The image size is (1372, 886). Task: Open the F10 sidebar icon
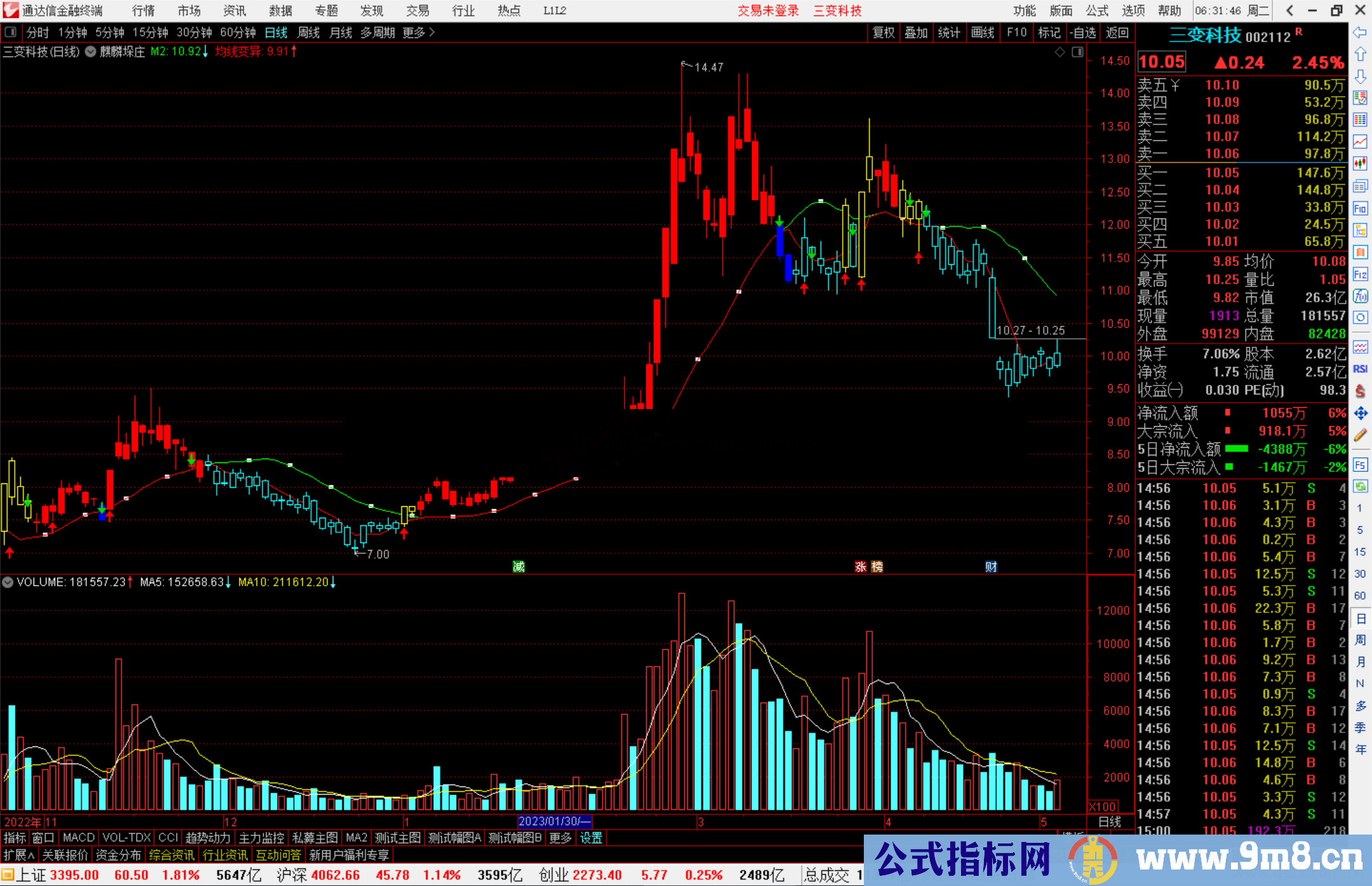click(1360, 208)
